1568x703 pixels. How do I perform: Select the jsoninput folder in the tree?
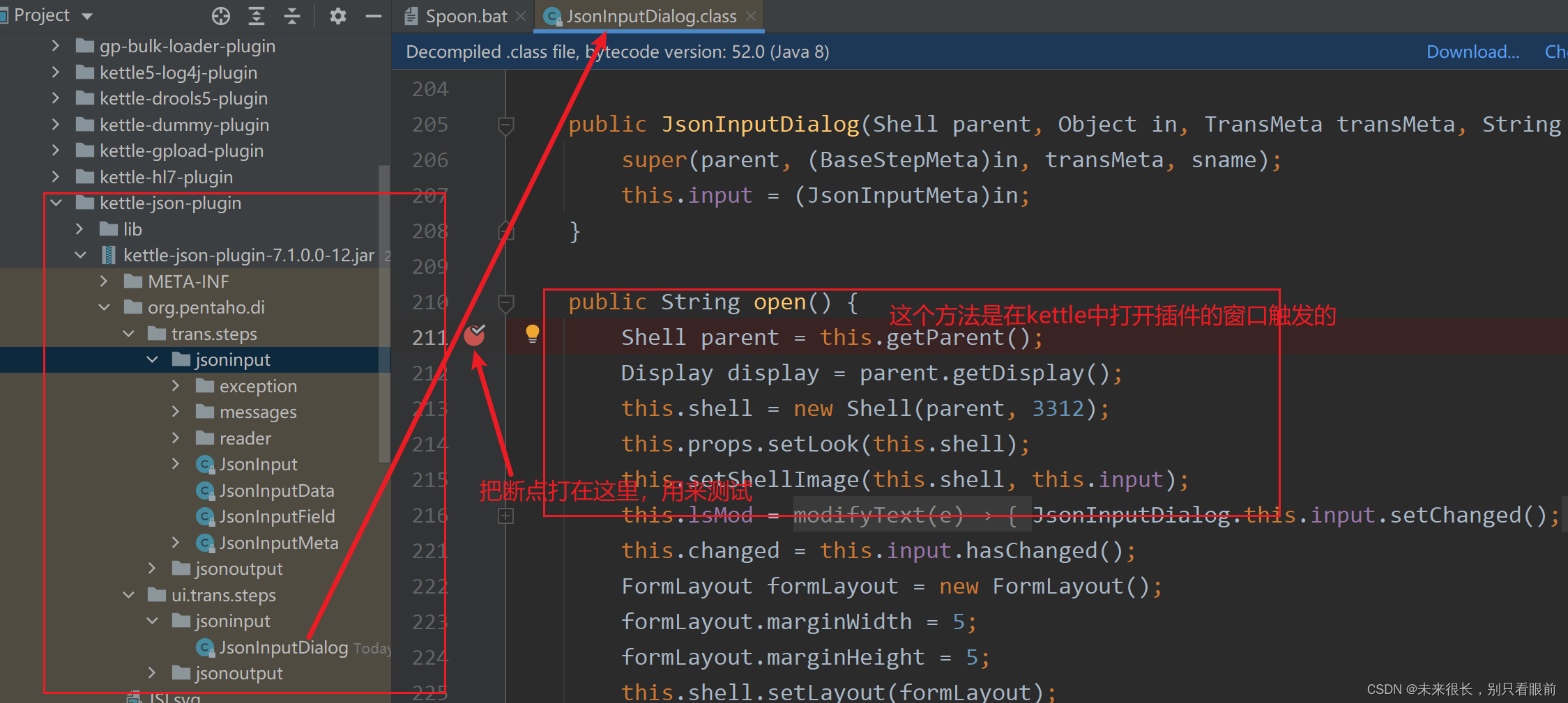232,360
